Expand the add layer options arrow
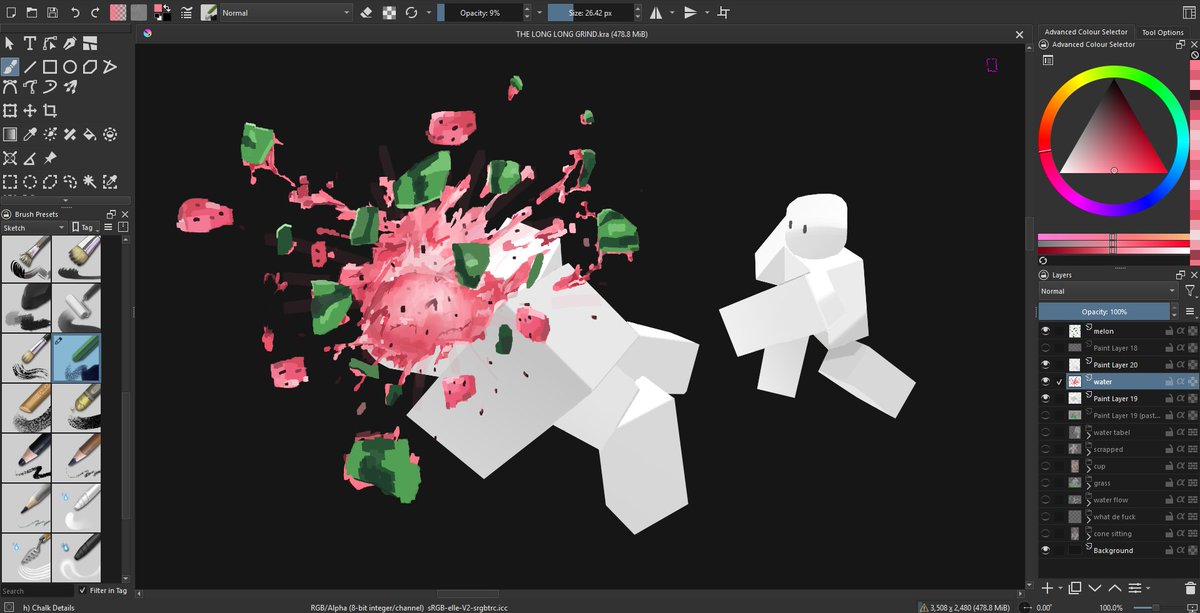 coord(1059,588)
